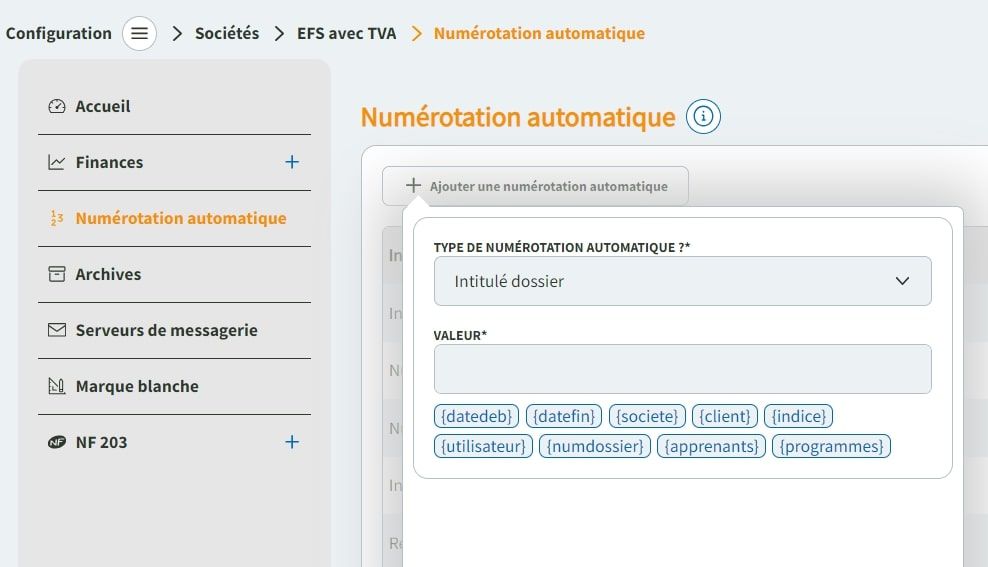Expand the Finances submenu with plus

coord(292,162)
